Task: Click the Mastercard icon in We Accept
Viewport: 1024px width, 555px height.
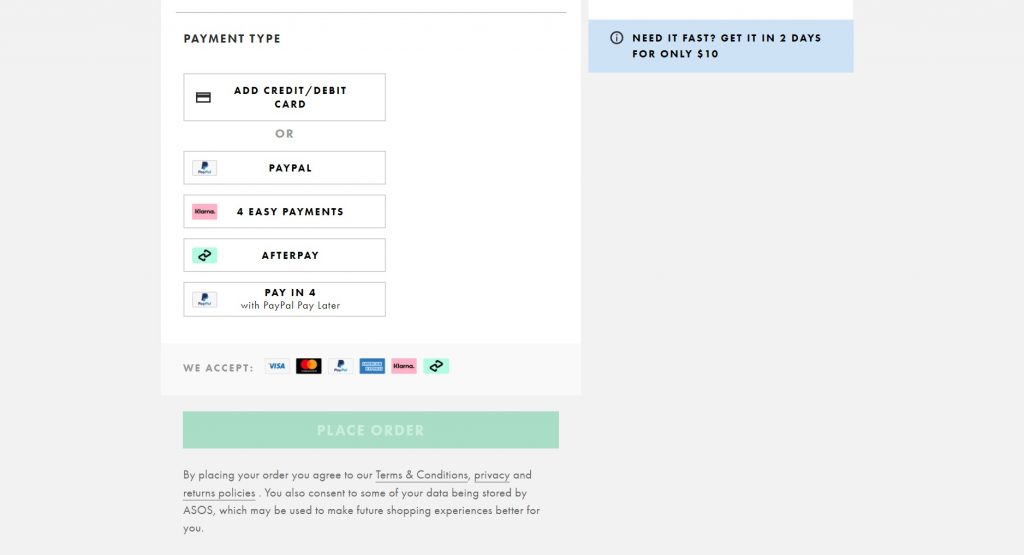Action: tap(309, 366)
